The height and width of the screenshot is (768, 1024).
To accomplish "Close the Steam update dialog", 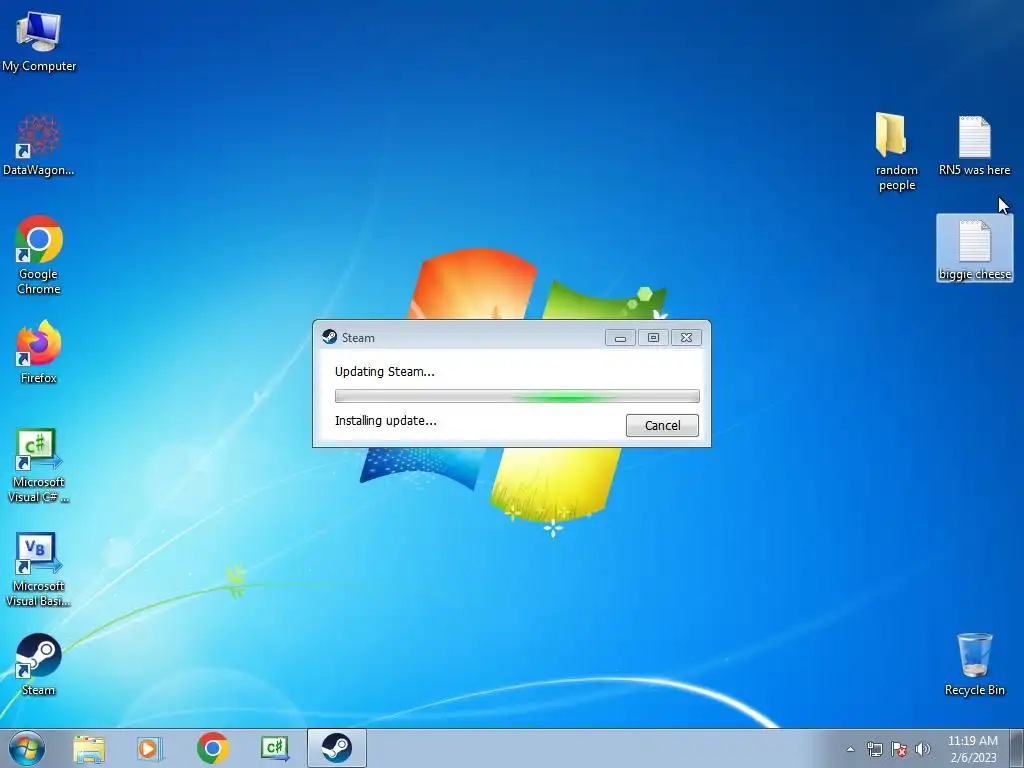I will pos(686,338).
